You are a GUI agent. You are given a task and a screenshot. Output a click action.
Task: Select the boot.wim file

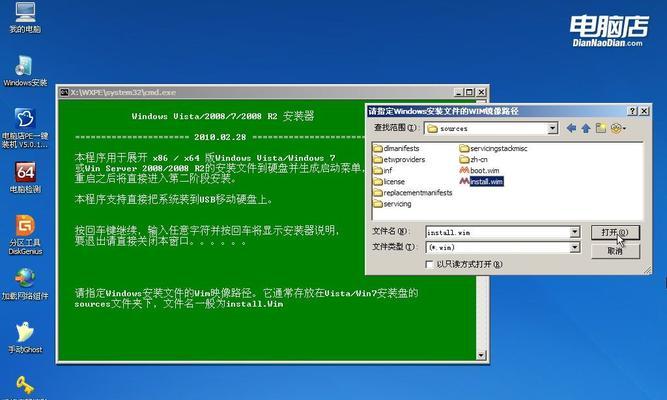(479, 170)
